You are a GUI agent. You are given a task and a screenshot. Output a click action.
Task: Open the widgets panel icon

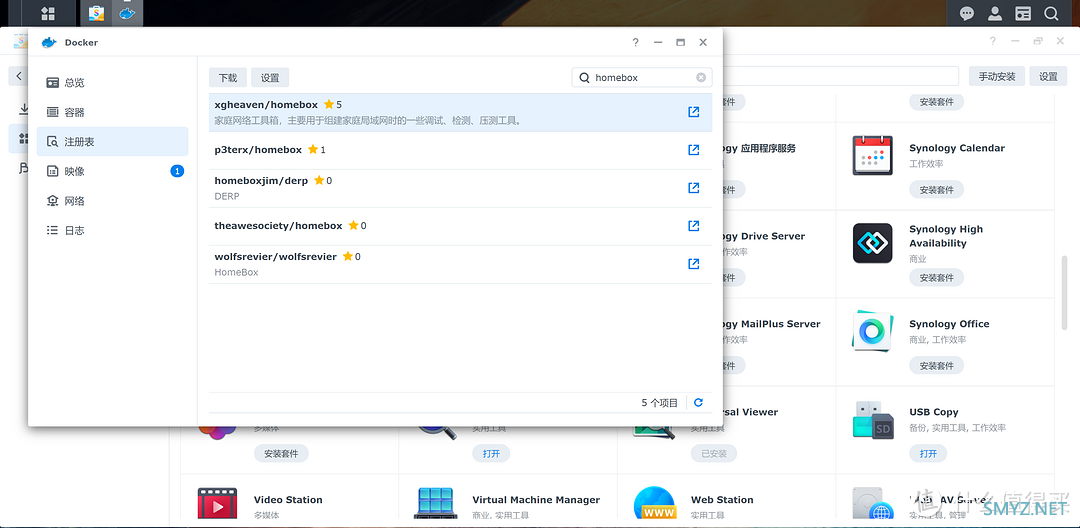click(1025, 13)
